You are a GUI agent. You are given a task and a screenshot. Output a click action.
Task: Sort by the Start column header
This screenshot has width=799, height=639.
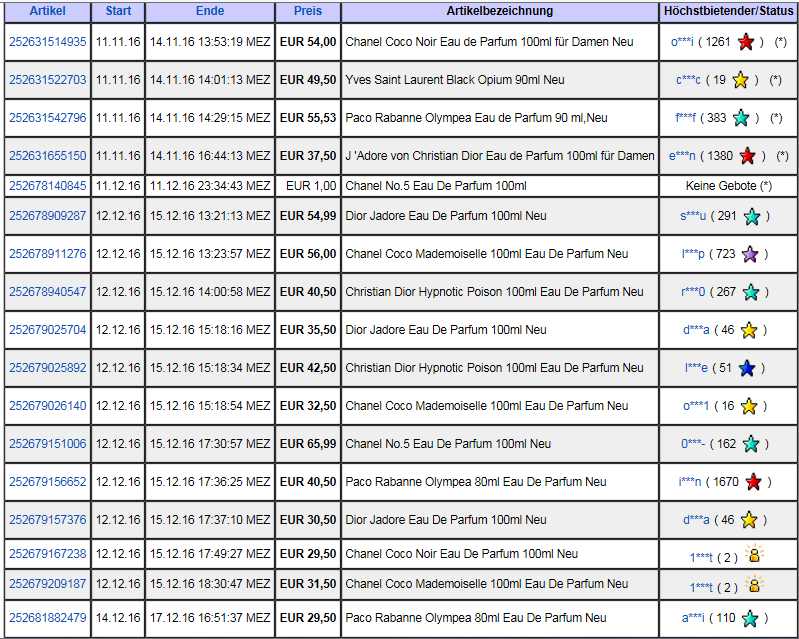(x=118, y=11)
